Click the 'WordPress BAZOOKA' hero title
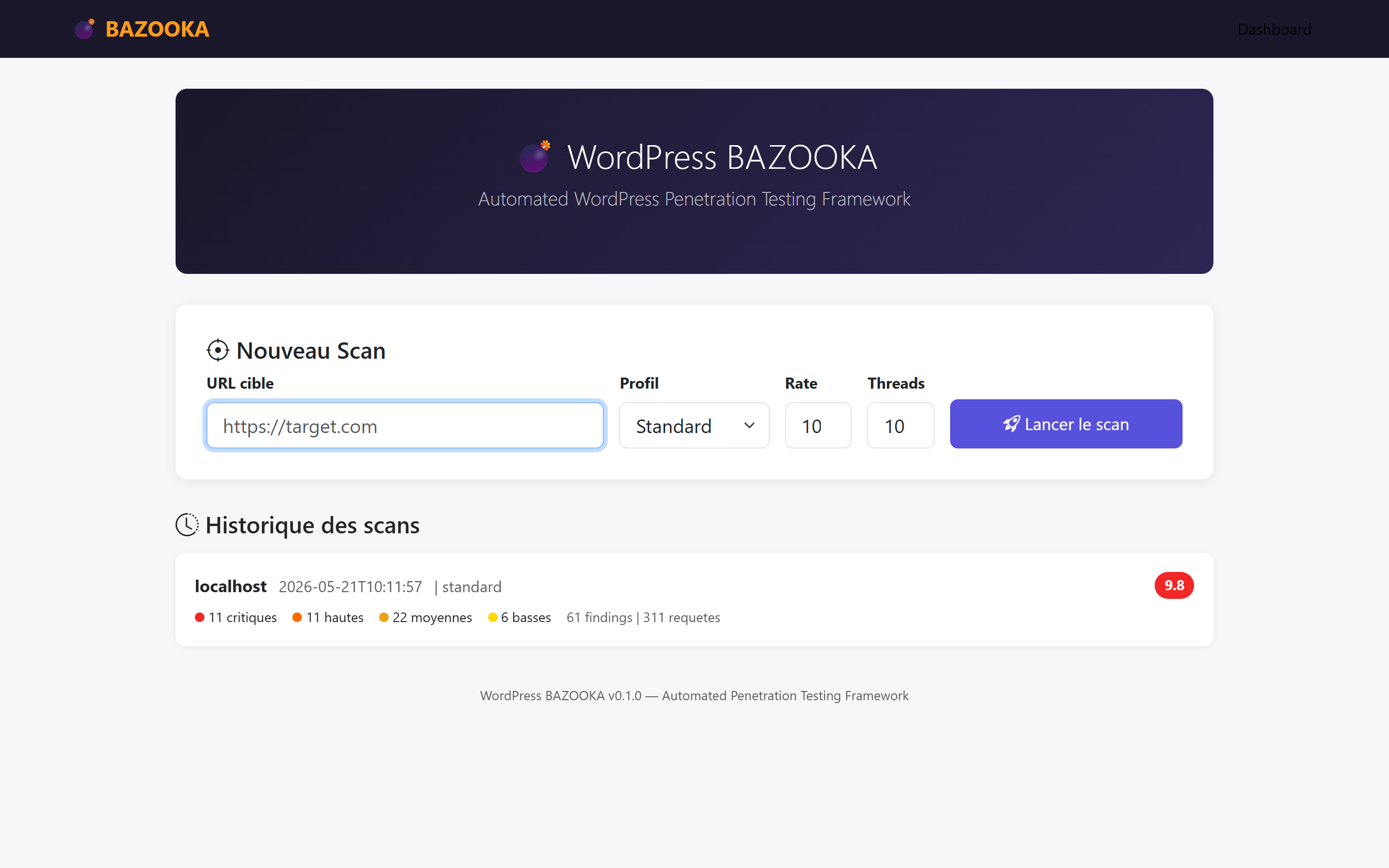1389x868 pixels. point(722,157)
